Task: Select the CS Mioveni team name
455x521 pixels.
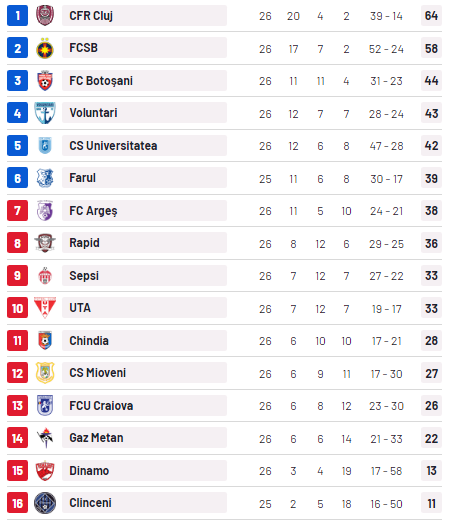Action: click(98, 373)
